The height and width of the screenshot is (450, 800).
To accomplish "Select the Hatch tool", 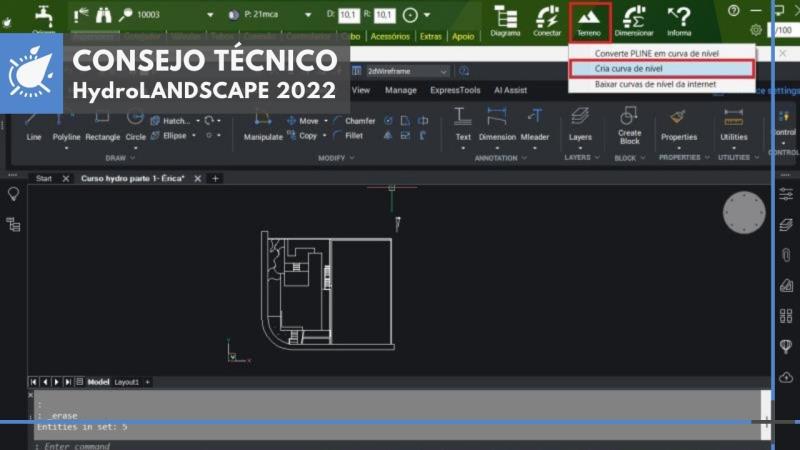I will pyautogui.click(x=170, y=121).
